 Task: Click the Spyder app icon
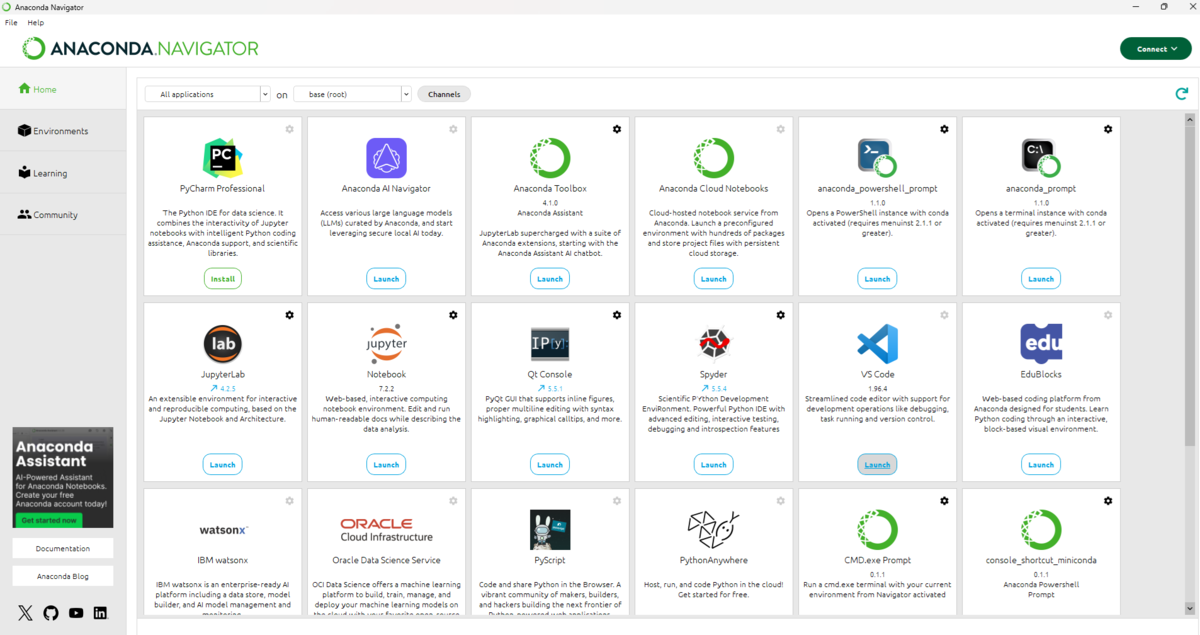(714, 344)
